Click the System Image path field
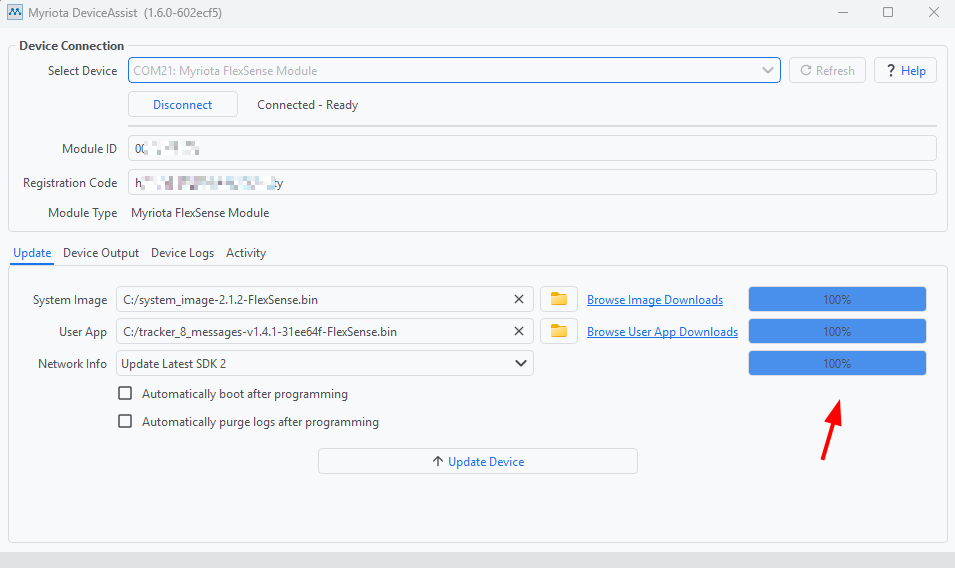 point(325,299)
